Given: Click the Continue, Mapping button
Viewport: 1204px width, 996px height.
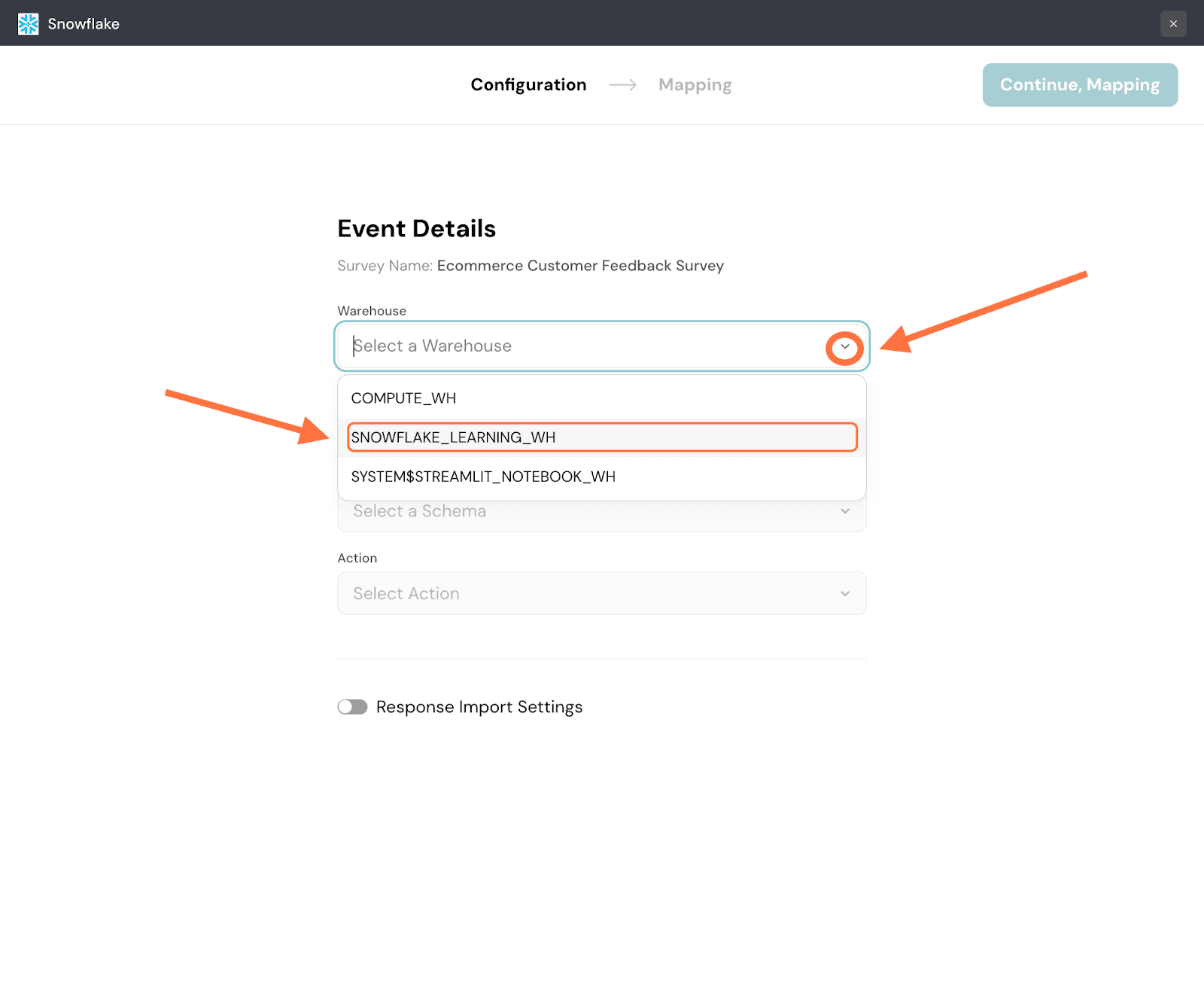Looking at the screenshot, I should point(1079,85).
